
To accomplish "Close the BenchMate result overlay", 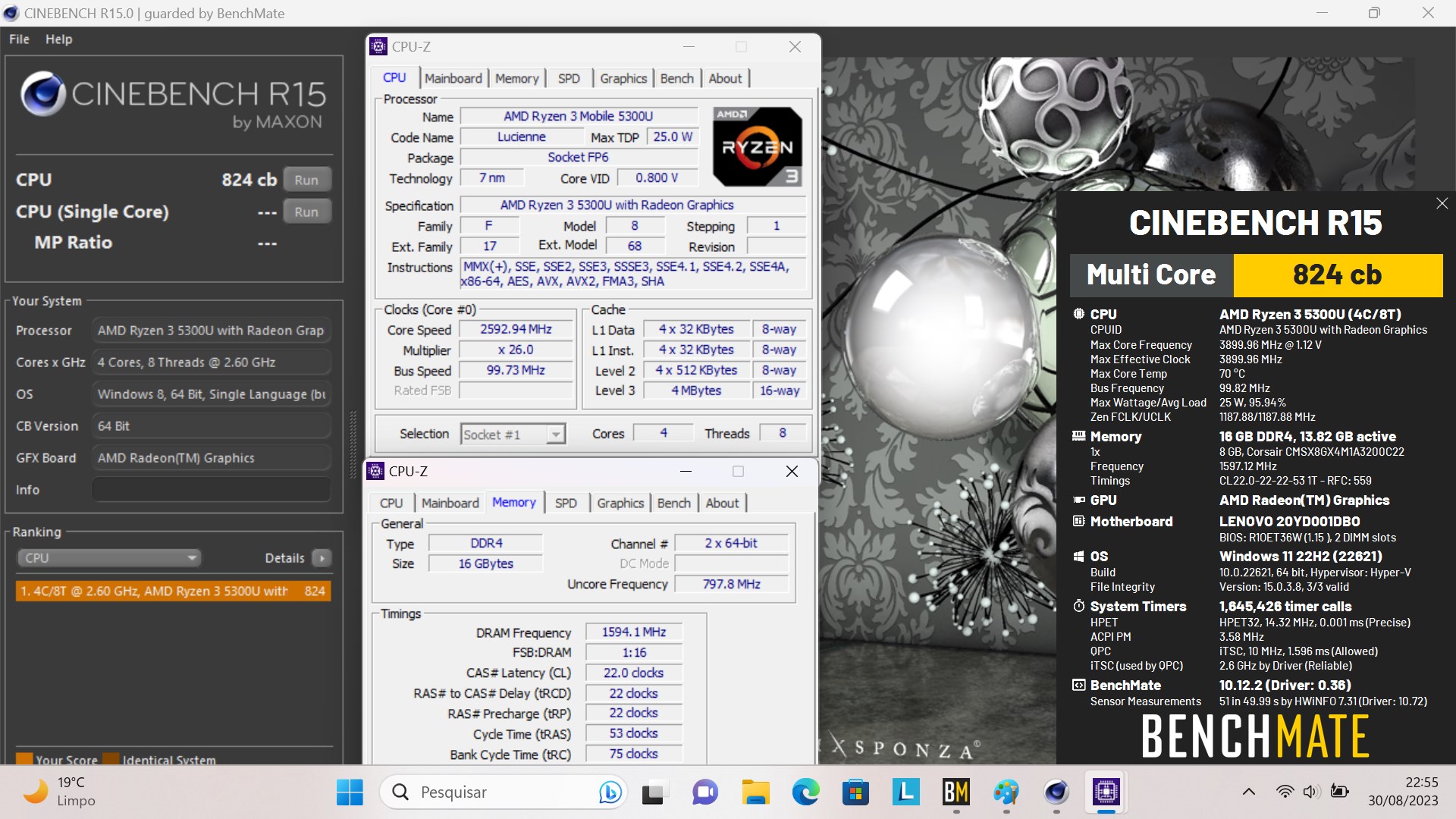I will point(1442,203).
